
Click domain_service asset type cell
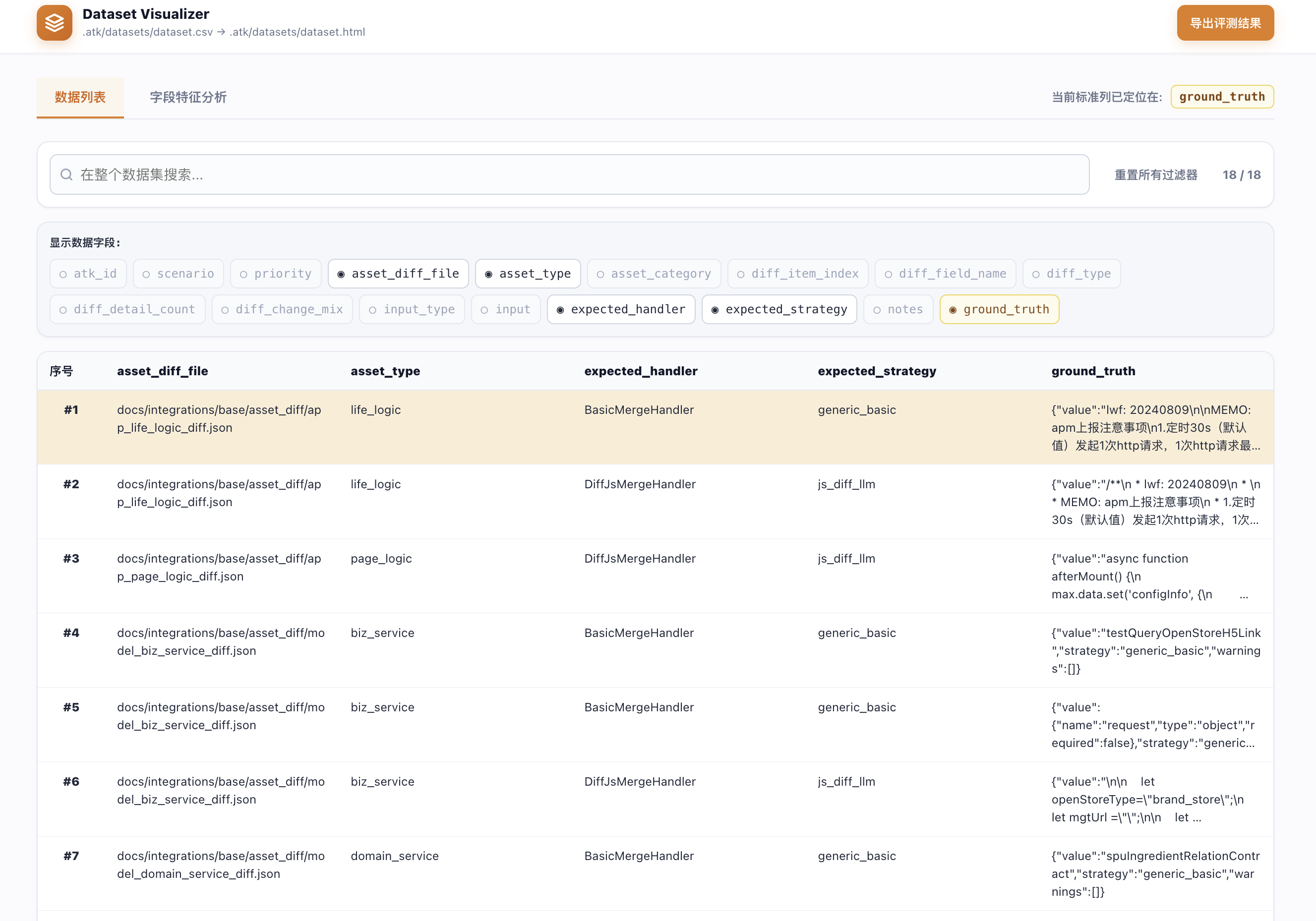394,856
